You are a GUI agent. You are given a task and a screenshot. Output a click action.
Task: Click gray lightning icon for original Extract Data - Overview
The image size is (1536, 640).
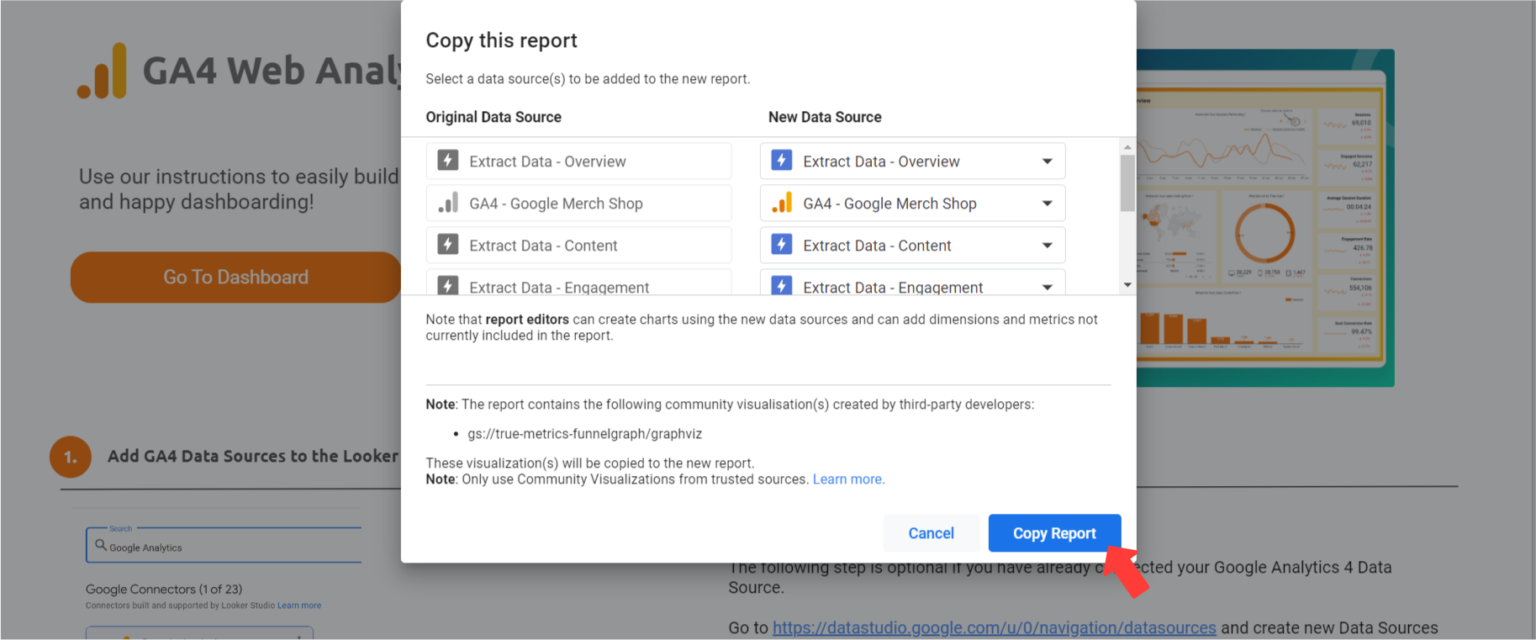(x=448, y=161)
